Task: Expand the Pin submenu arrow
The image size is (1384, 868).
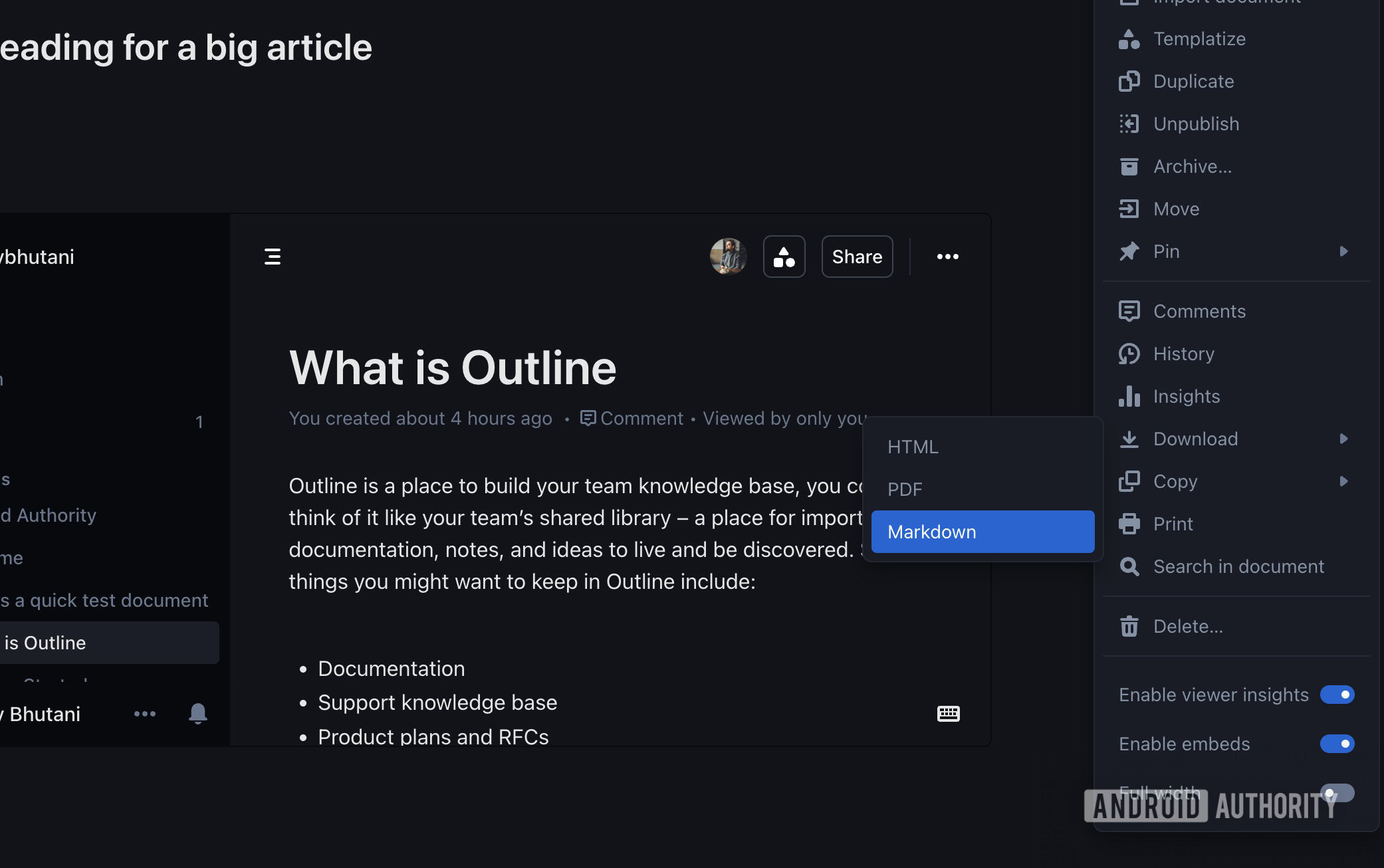Action: (x=1343, y=251)
